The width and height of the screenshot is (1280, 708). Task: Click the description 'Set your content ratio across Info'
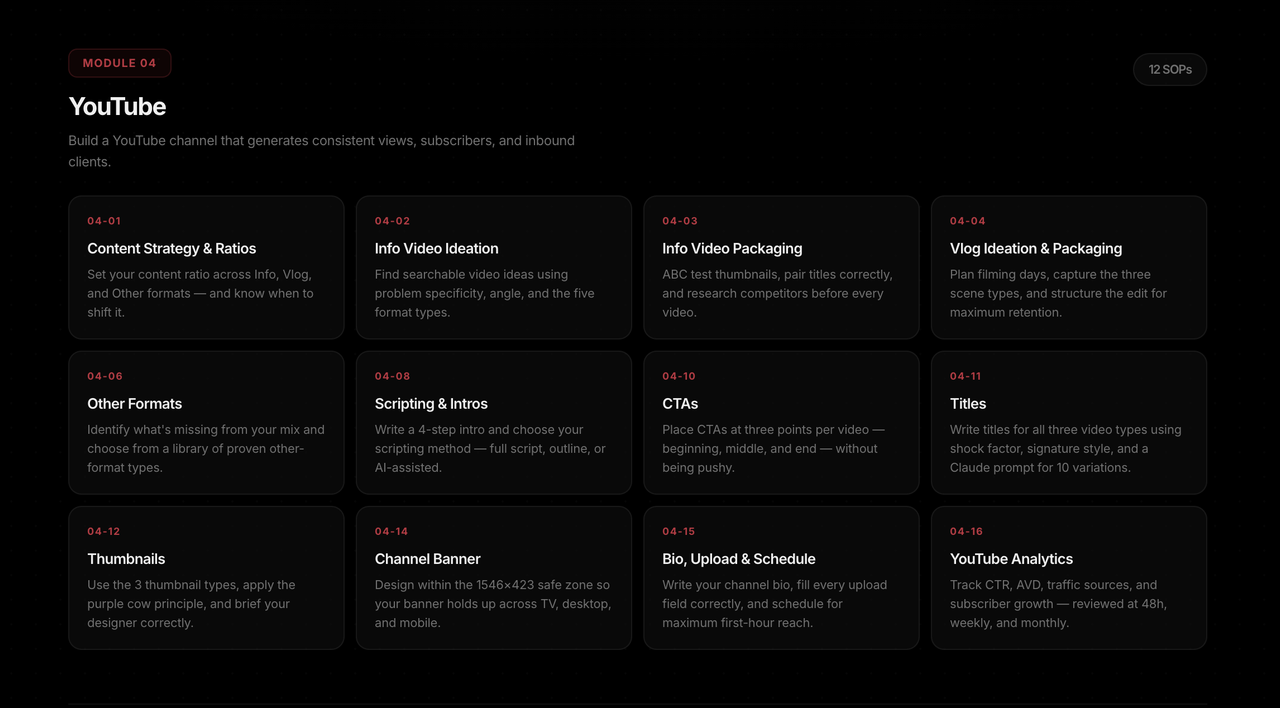pyautogui.click(x=200, y=293)
